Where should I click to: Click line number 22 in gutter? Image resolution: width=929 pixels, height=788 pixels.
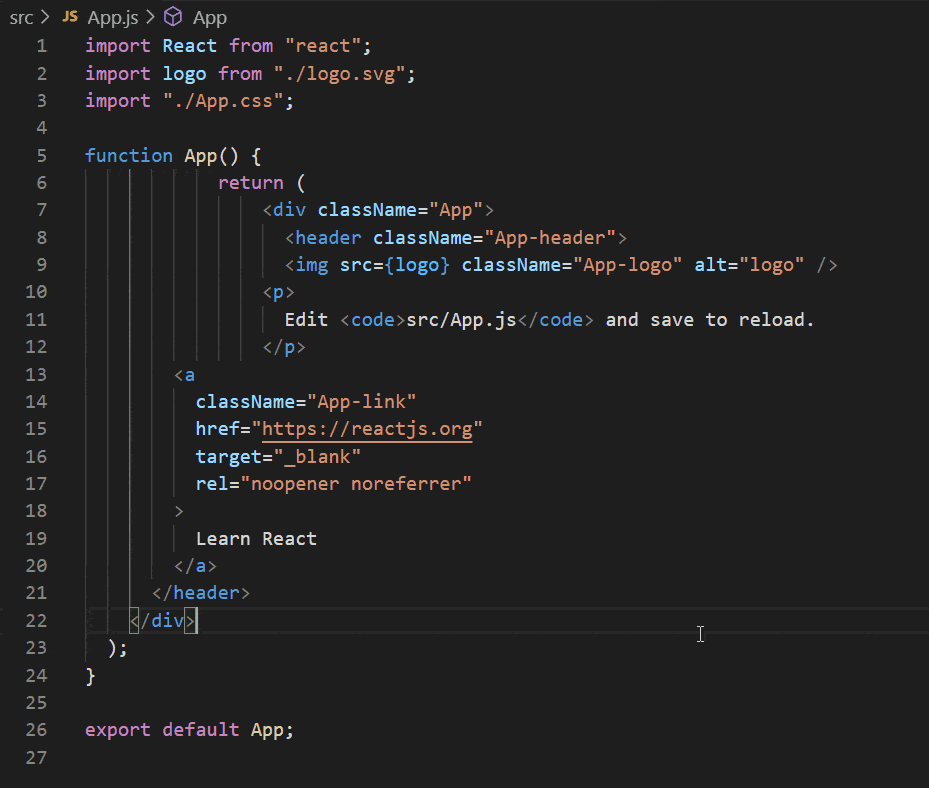click(x=36, y=620)
